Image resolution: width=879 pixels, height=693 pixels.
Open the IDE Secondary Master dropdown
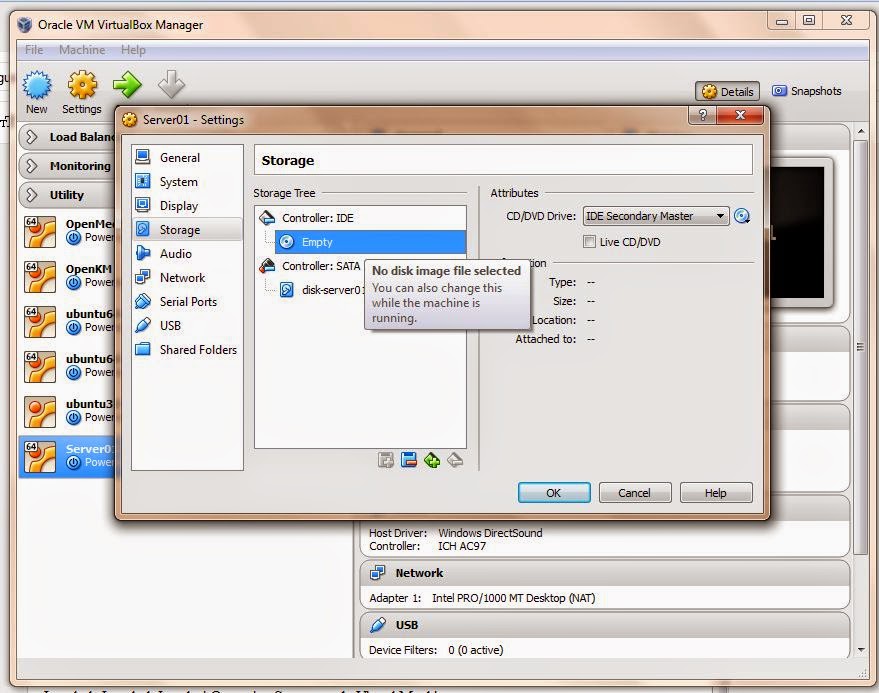656,216
